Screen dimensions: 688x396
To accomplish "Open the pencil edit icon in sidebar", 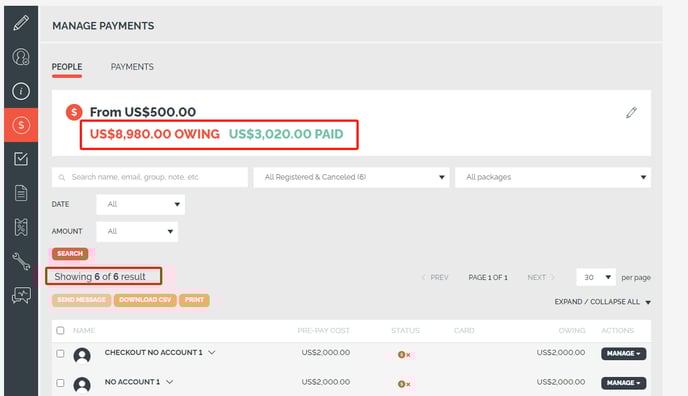I will pos(21,23).
